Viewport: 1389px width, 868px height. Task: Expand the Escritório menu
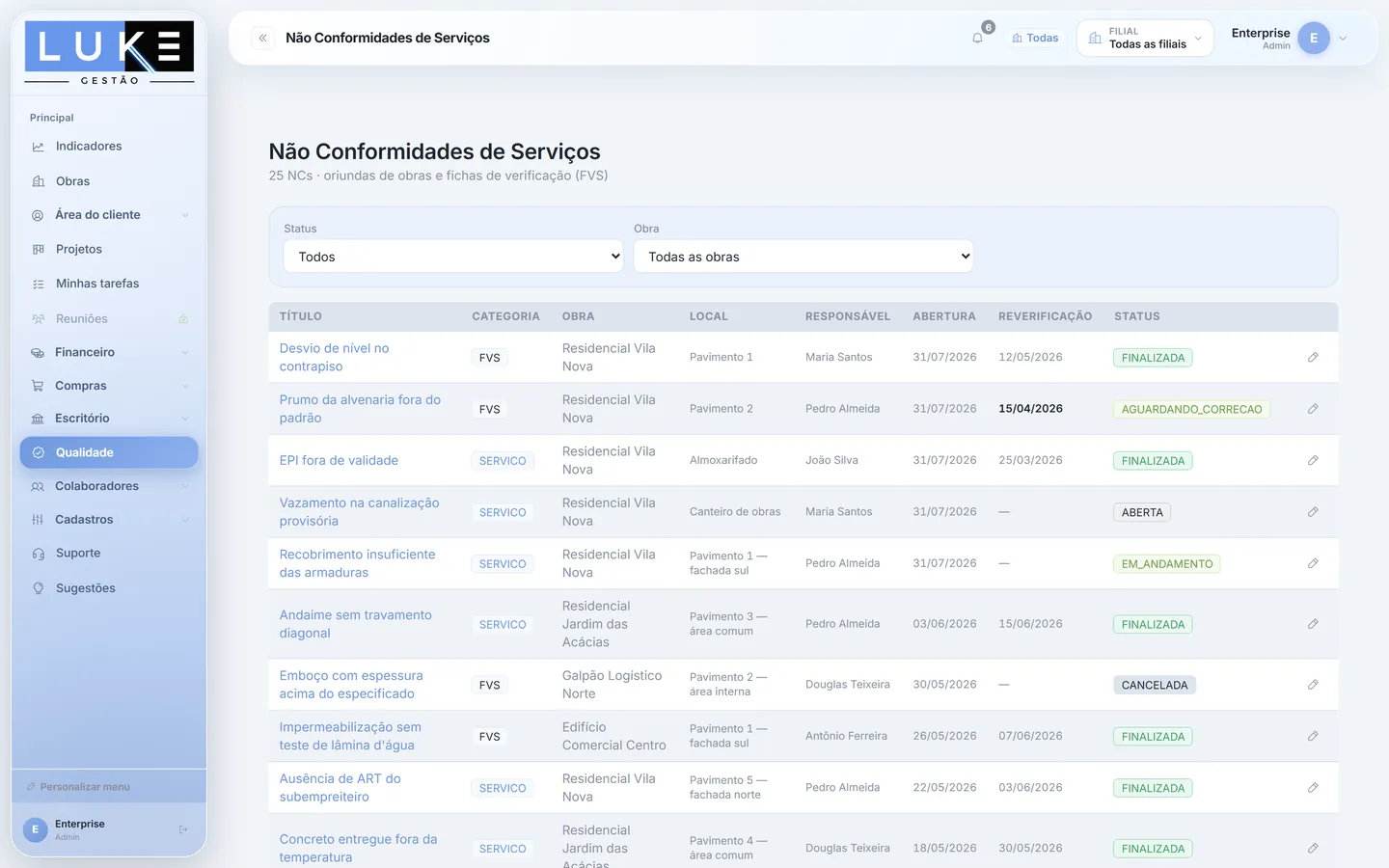(109, 419)
